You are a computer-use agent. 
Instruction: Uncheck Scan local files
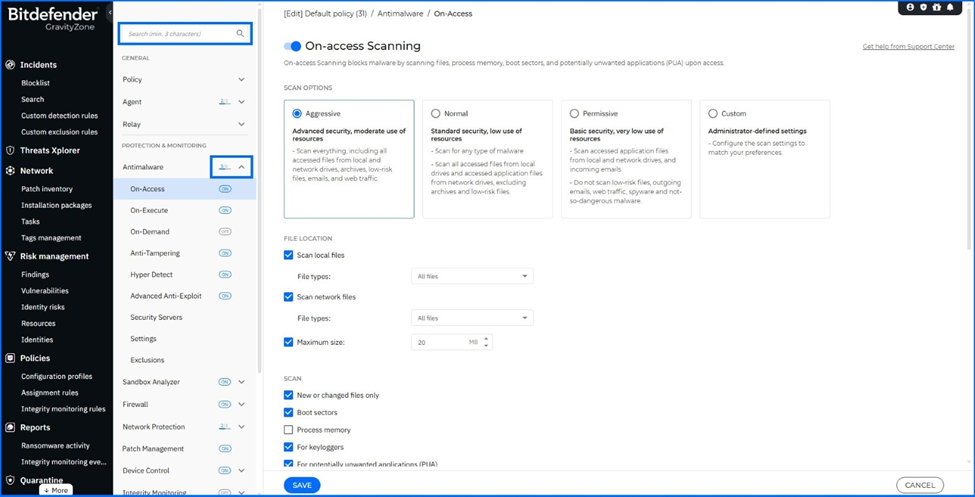pos(288,255)
